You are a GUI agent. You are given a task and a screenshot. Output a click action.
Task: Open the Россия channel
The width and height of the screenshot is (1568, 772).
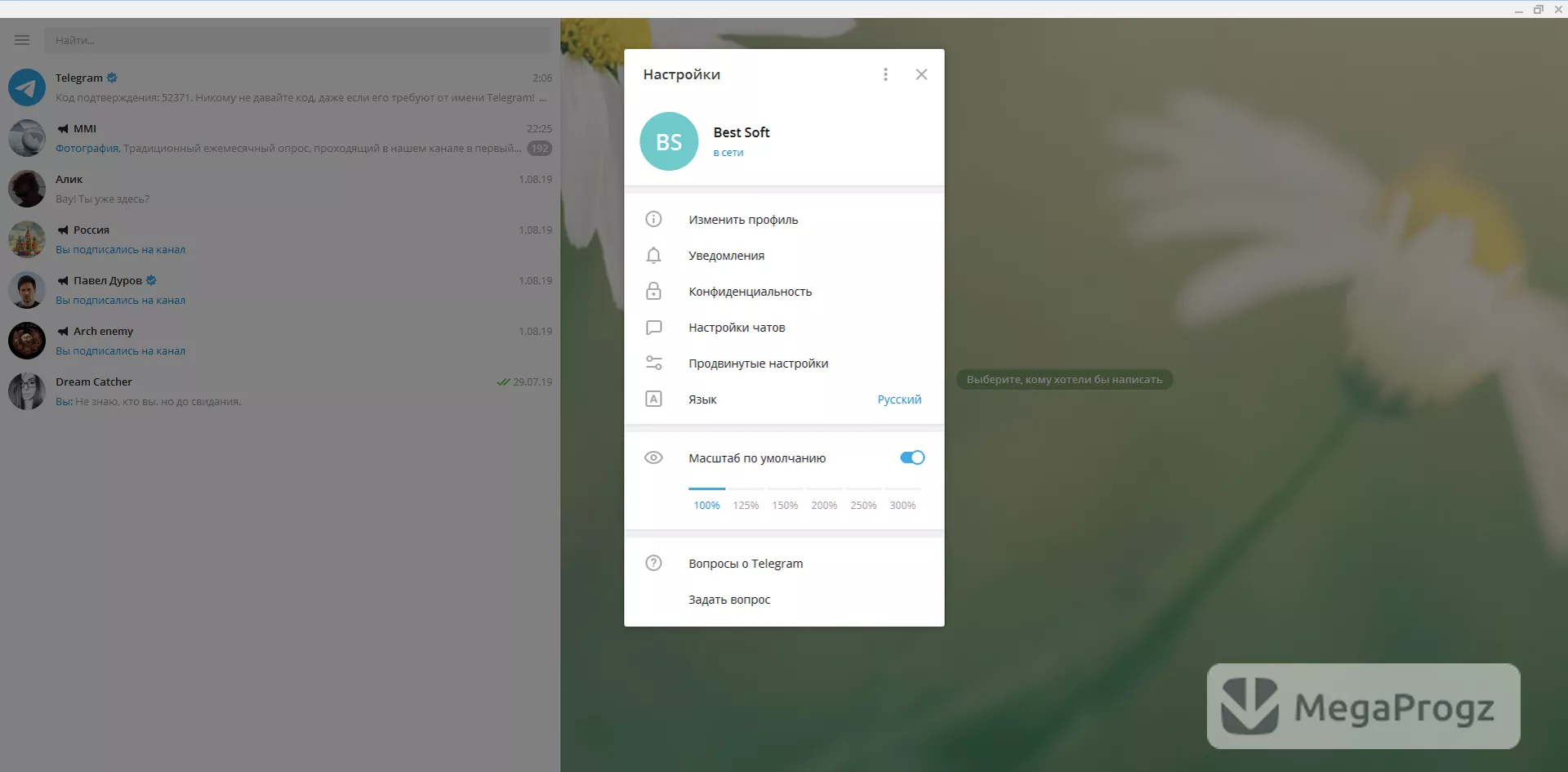tap(280, 239)
